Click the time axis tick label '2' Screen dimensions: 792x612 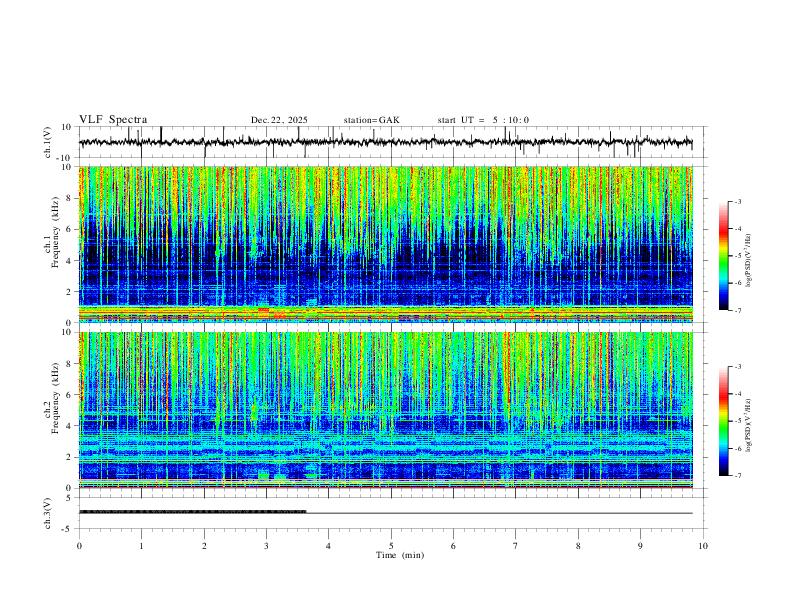point(204,546)
